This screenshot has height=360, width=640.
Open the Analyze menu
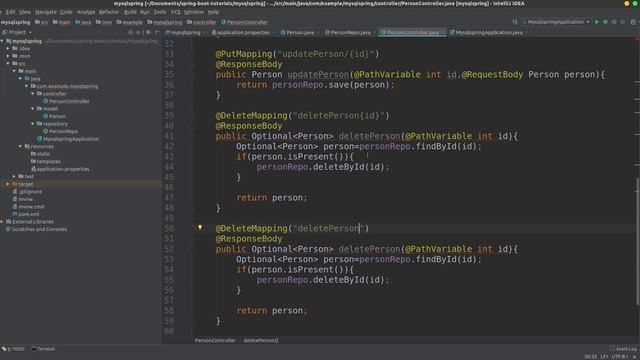click(86, 12)
